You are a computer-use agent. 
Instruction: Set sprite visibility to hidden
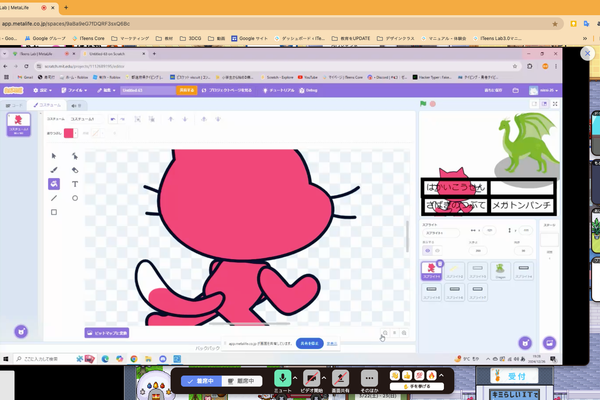point(437,251)
